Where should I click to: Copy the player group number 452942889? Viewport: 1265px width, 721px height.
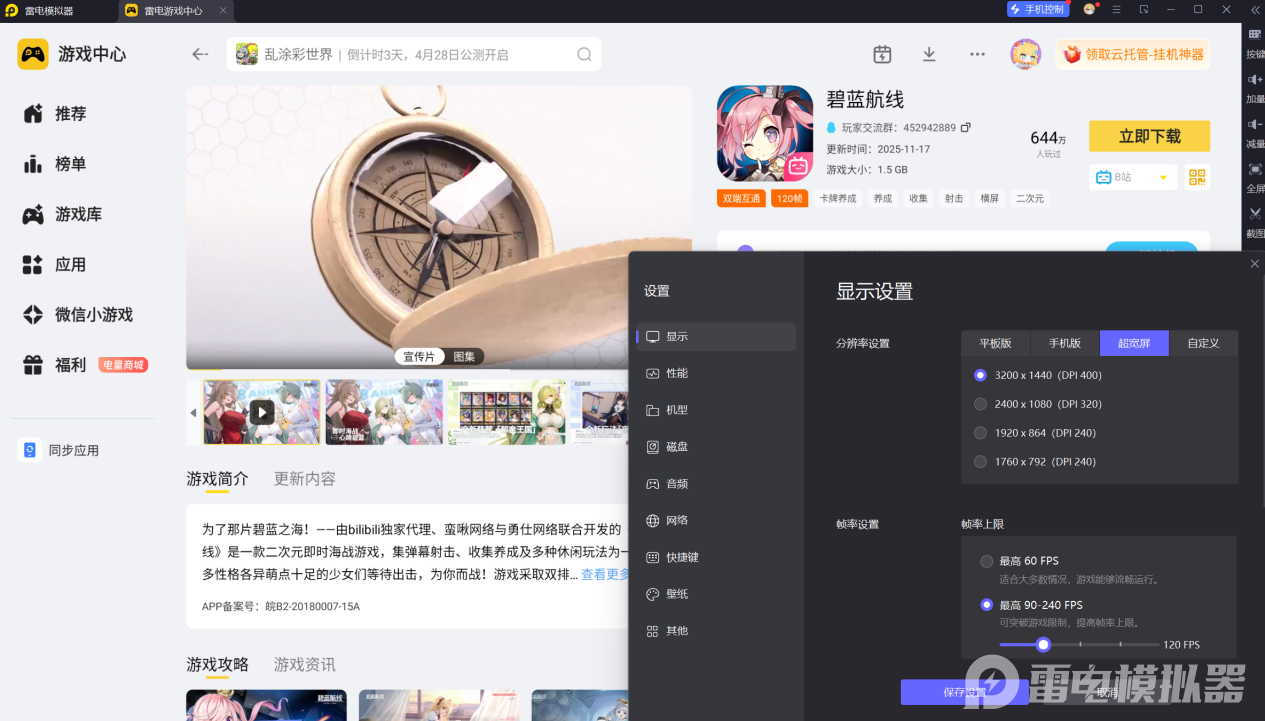click(x=966, y=128)
